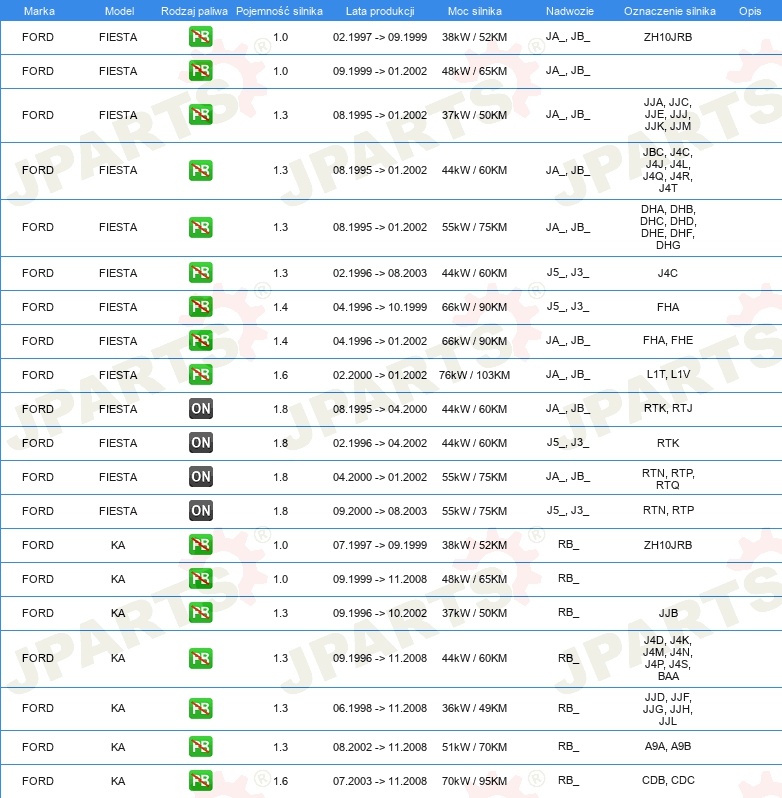Select engine codes CDB, CDC

click(668, 780)
